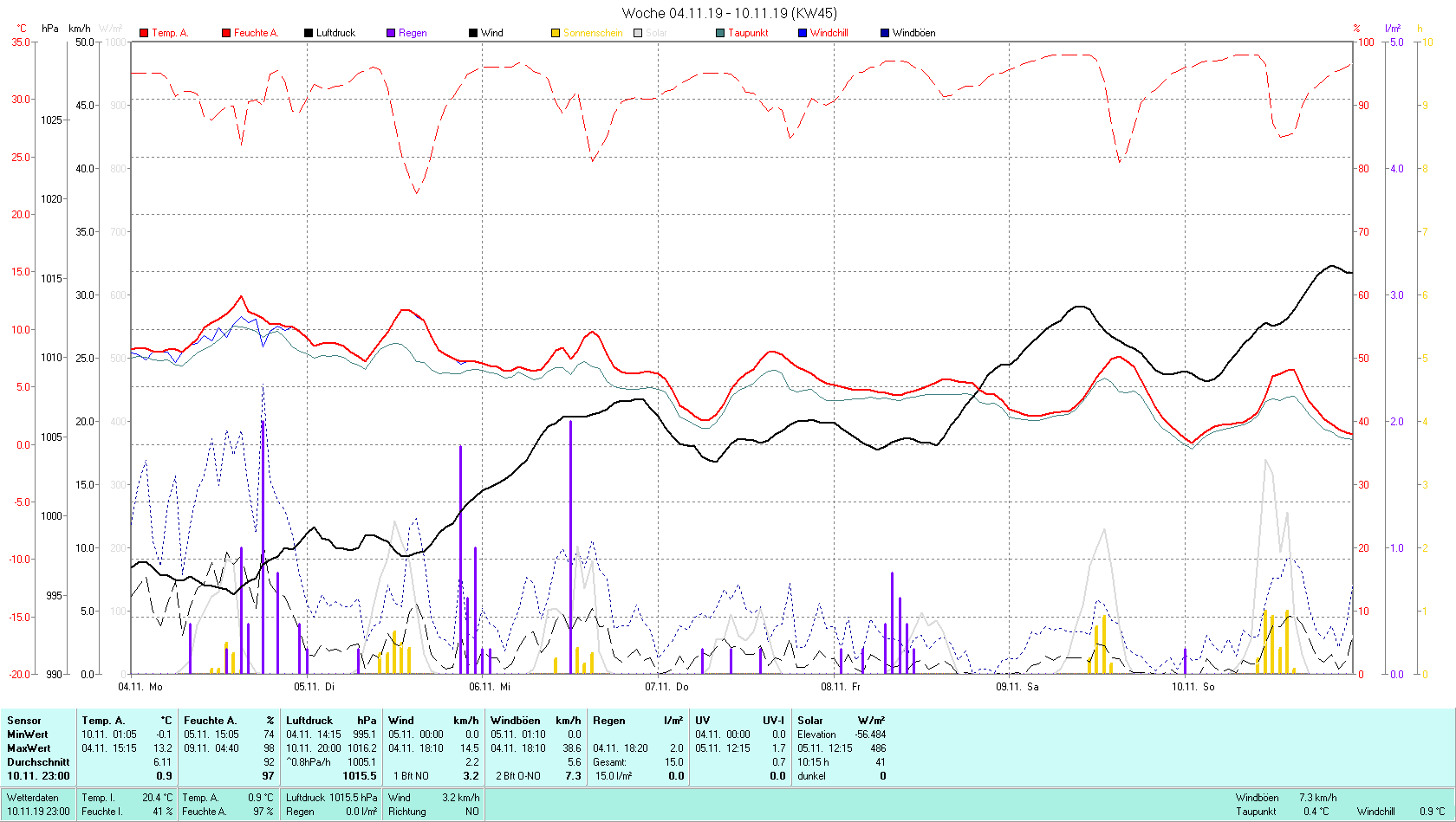Click the '08.11. Fr' date axis label
The image size is (1456, 822).
pos(841,687)
